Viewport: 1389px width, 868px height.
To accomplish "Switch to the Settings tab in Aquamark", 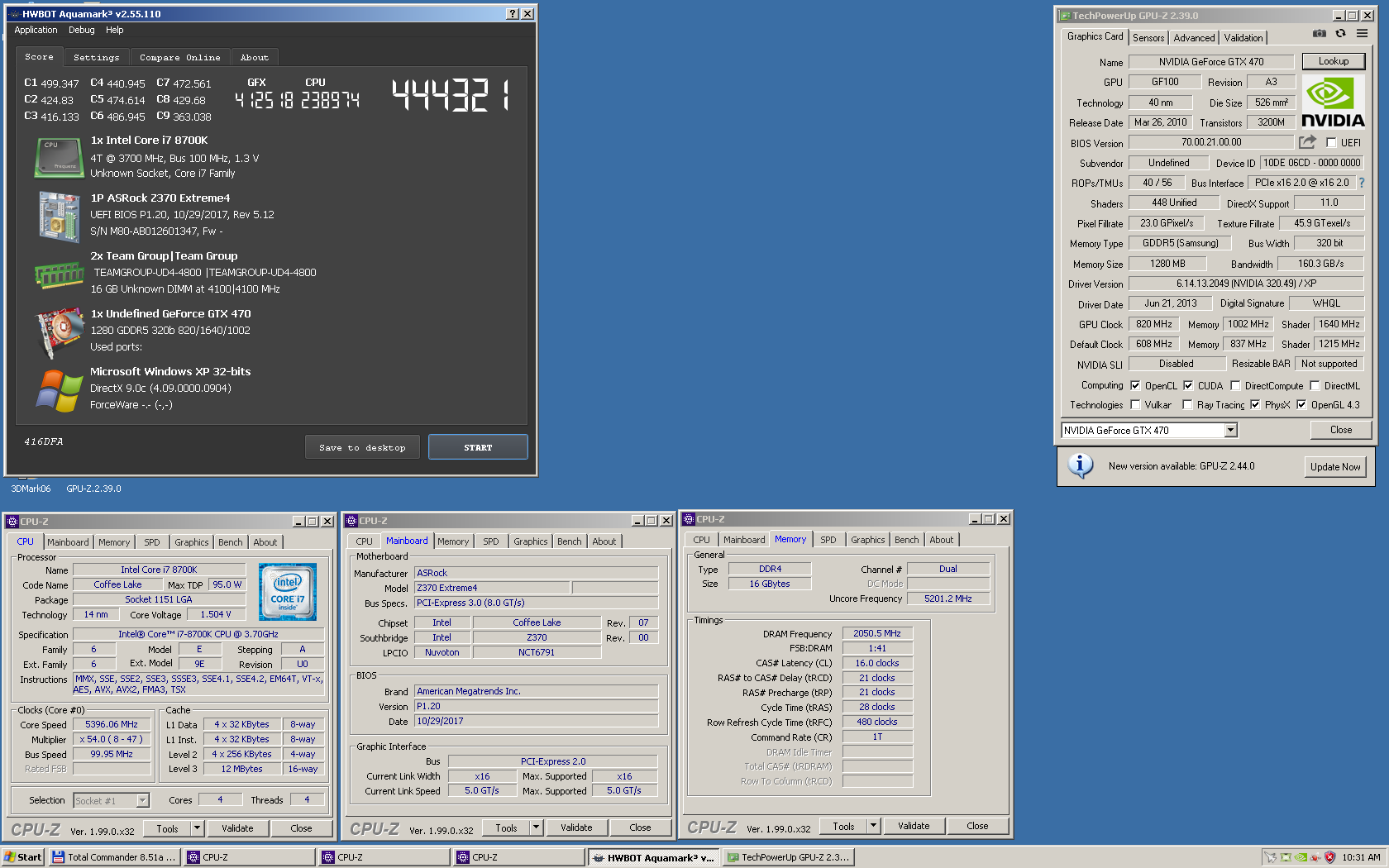I will [x=96, y=57].
